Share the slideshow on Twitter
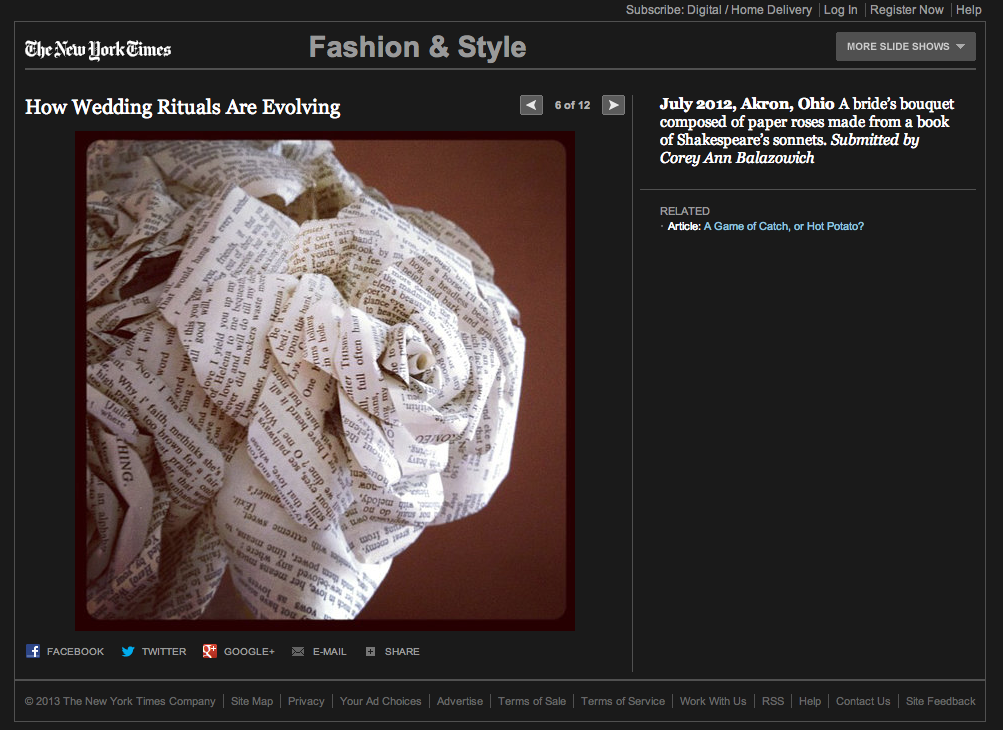 click(x=127, y=651)
